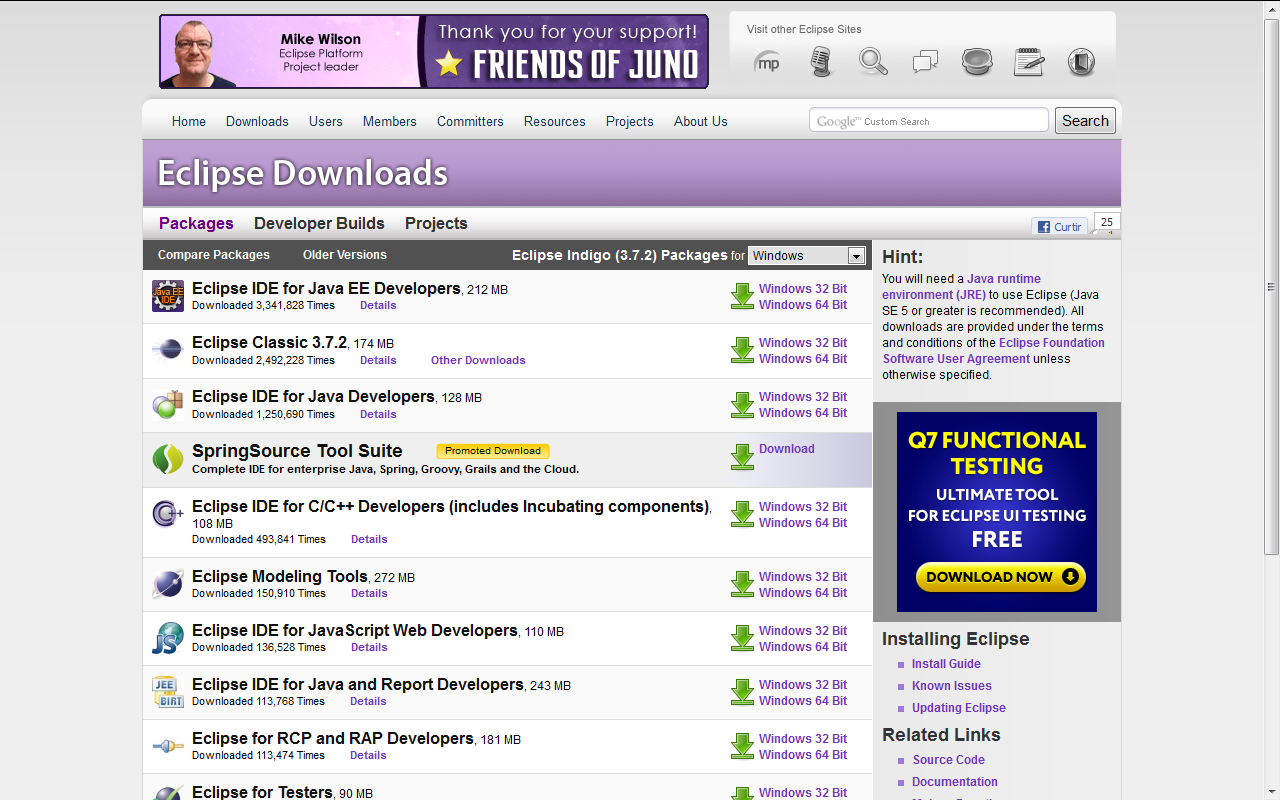1280x800 pixels.
Task: Open the Home menu item
Action: [189, 121]
